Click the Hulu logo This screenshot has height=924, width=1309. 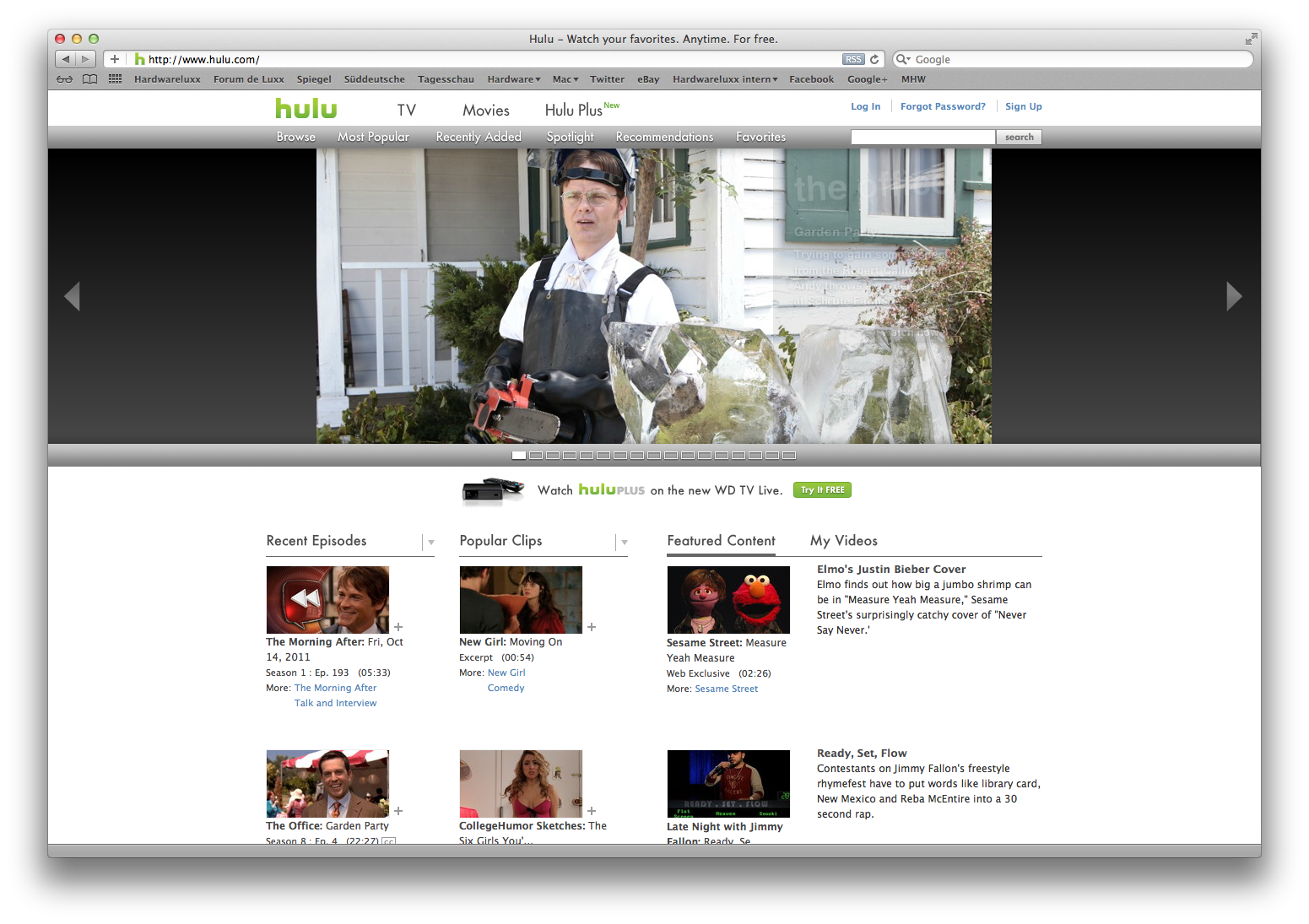point(306,108)
